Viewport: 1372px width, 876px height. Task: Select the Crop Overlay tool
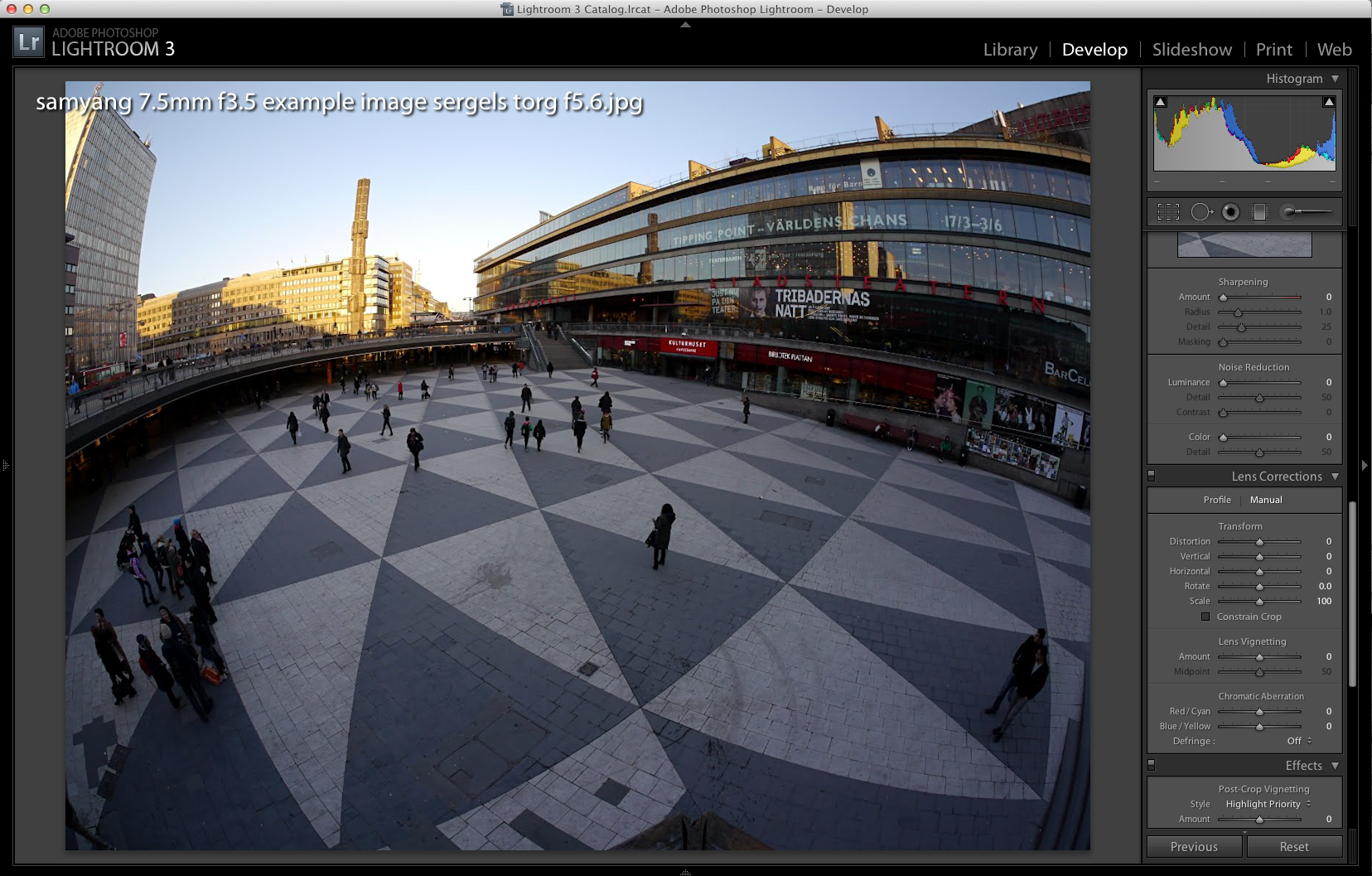[1168, 212]
